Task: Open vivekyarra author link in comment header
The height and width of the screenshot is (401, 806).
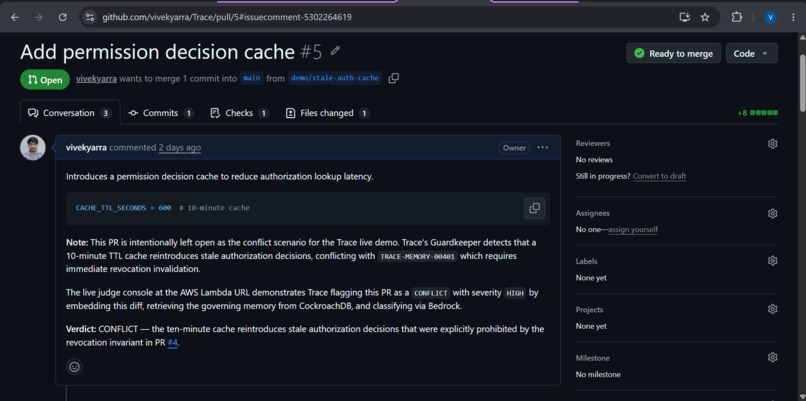Action: click(x=86, y=148)
